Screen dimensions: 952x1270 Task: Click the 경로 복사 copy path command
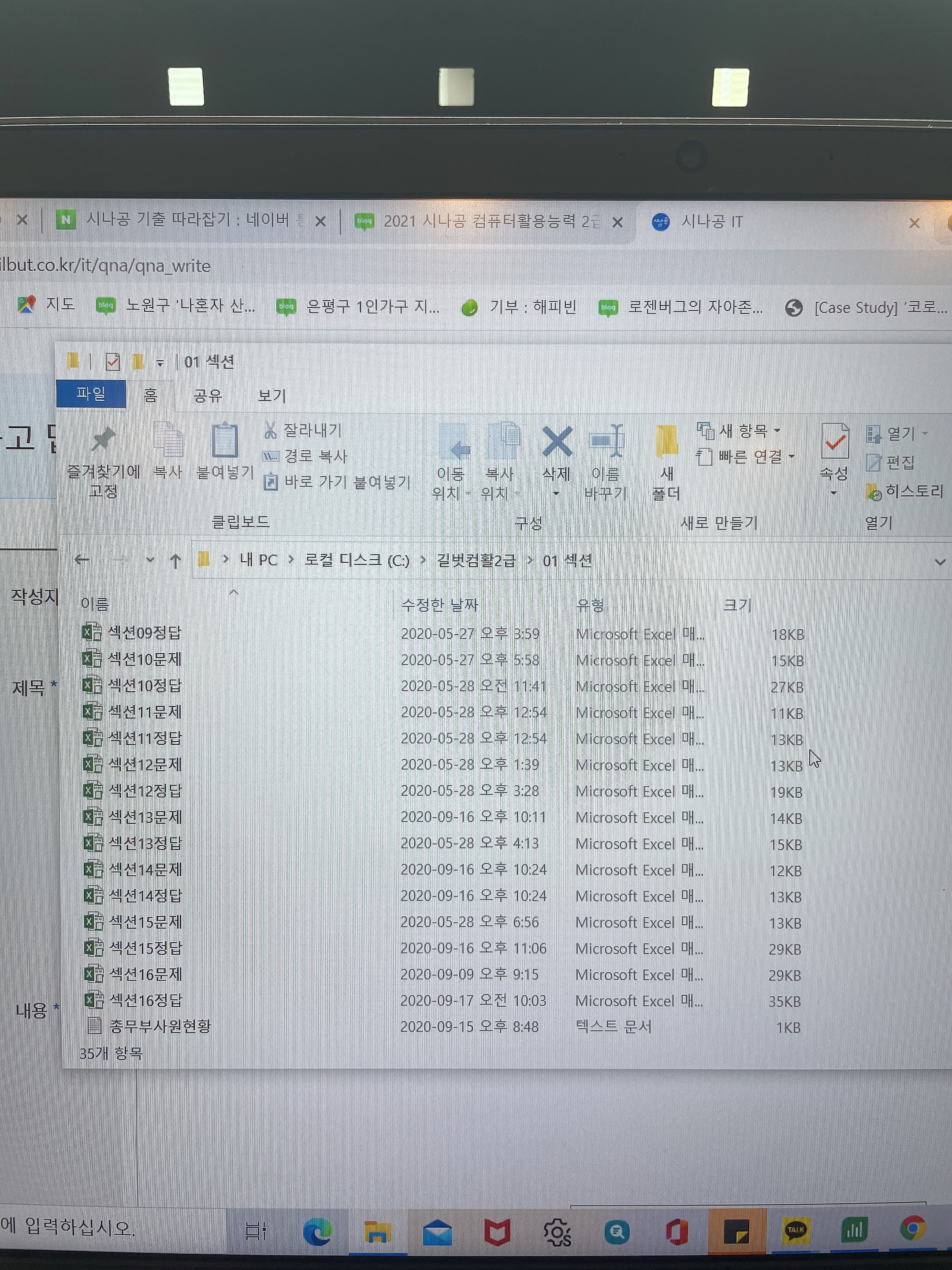[305, 456]
